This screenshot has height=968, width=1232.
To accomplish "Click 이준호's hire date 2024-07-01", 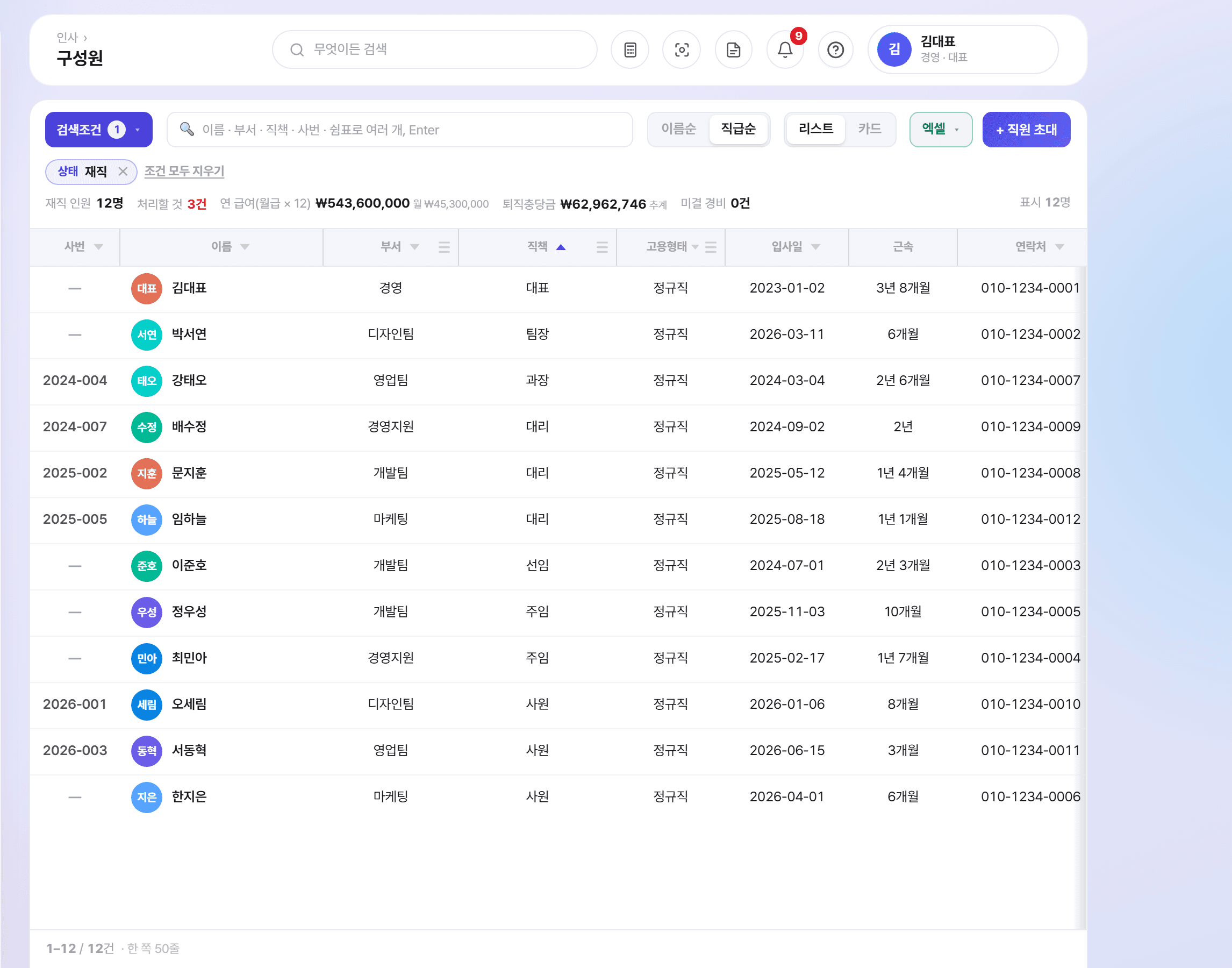I will click(787, 566).
